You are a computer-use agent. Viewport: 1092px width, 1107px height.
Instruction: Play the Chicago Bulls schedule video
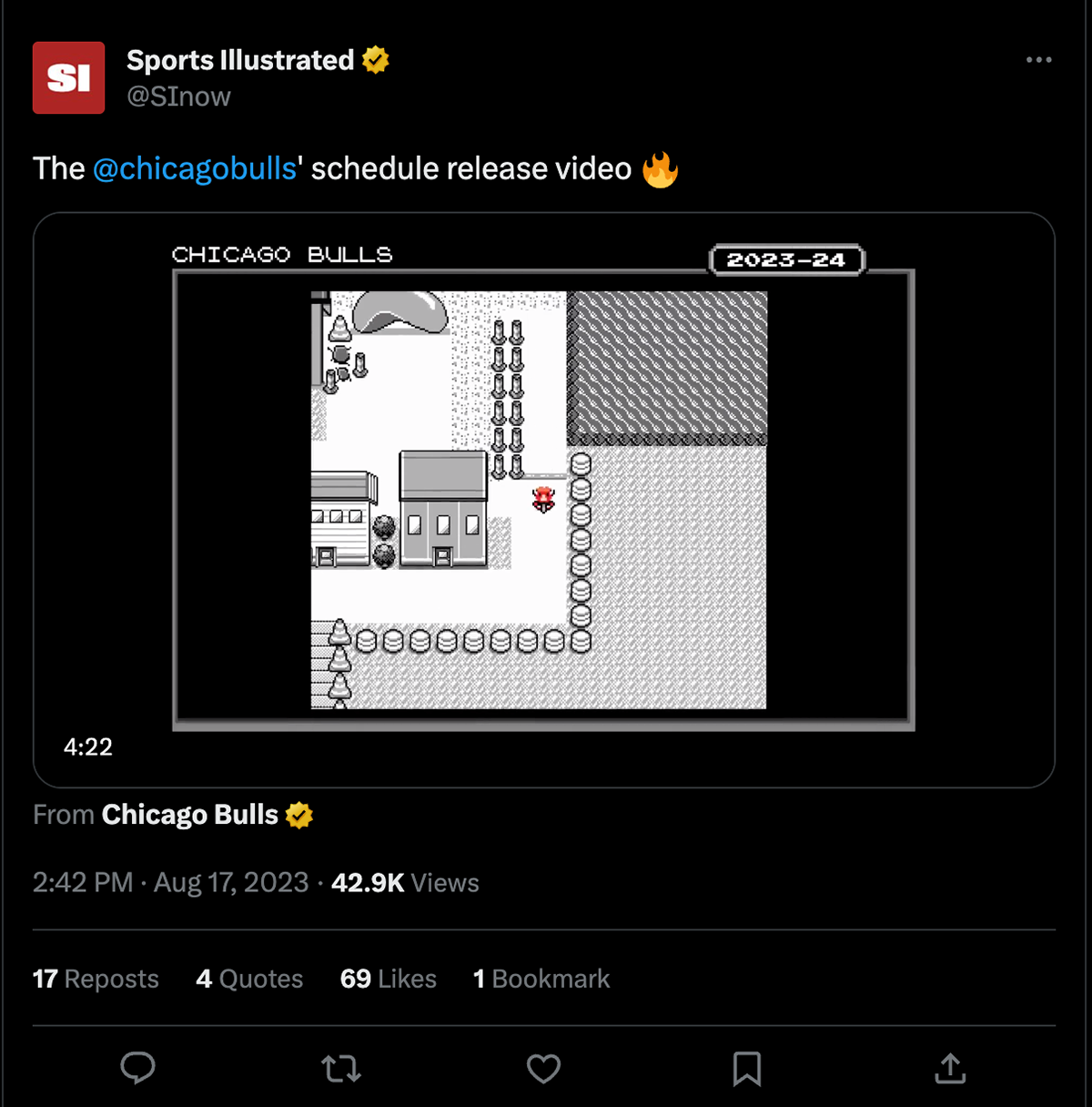(543, 499)
